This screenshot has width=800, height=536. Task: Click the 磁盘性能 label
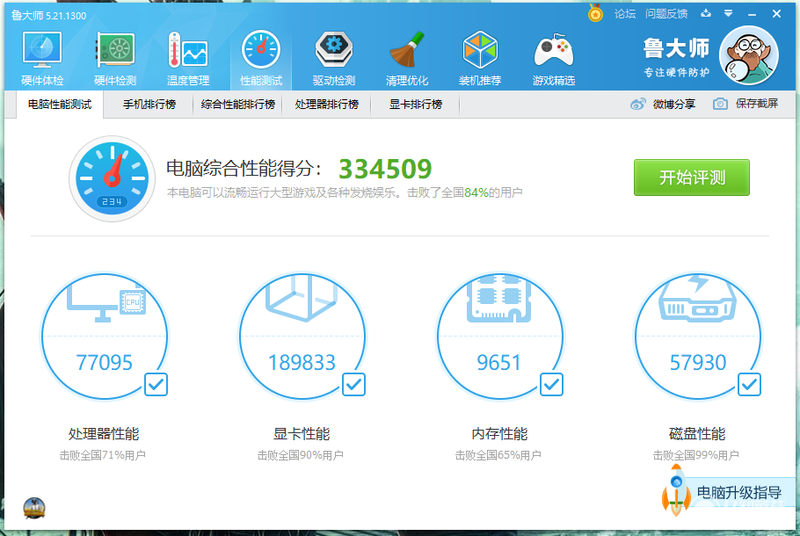[697, 434]
